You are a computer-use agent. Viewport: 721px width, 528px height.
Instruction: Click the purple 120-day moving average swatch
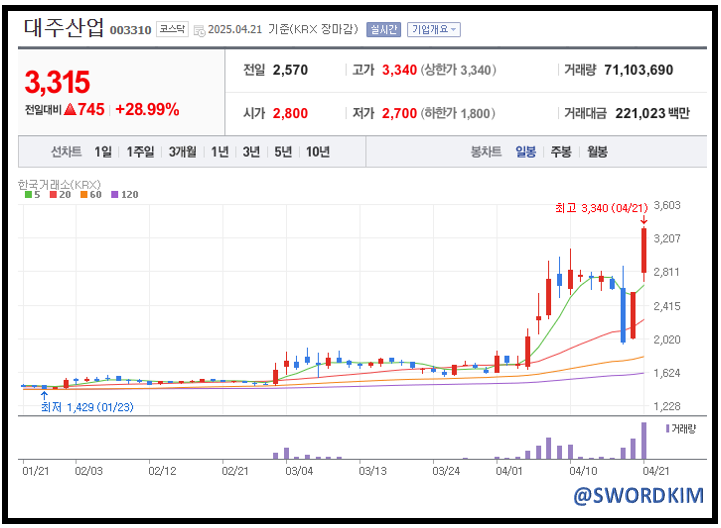coord(114,195)
